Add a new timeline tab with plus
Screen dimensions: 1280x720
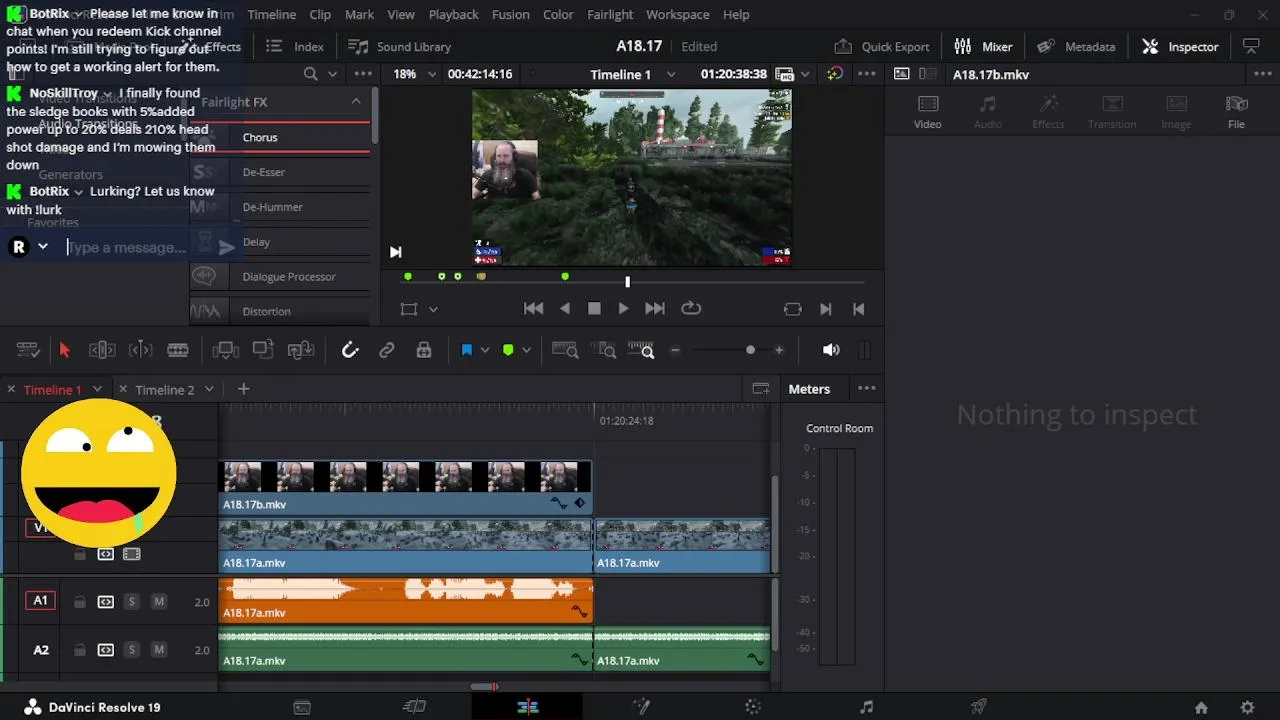(x=243, y=389)
